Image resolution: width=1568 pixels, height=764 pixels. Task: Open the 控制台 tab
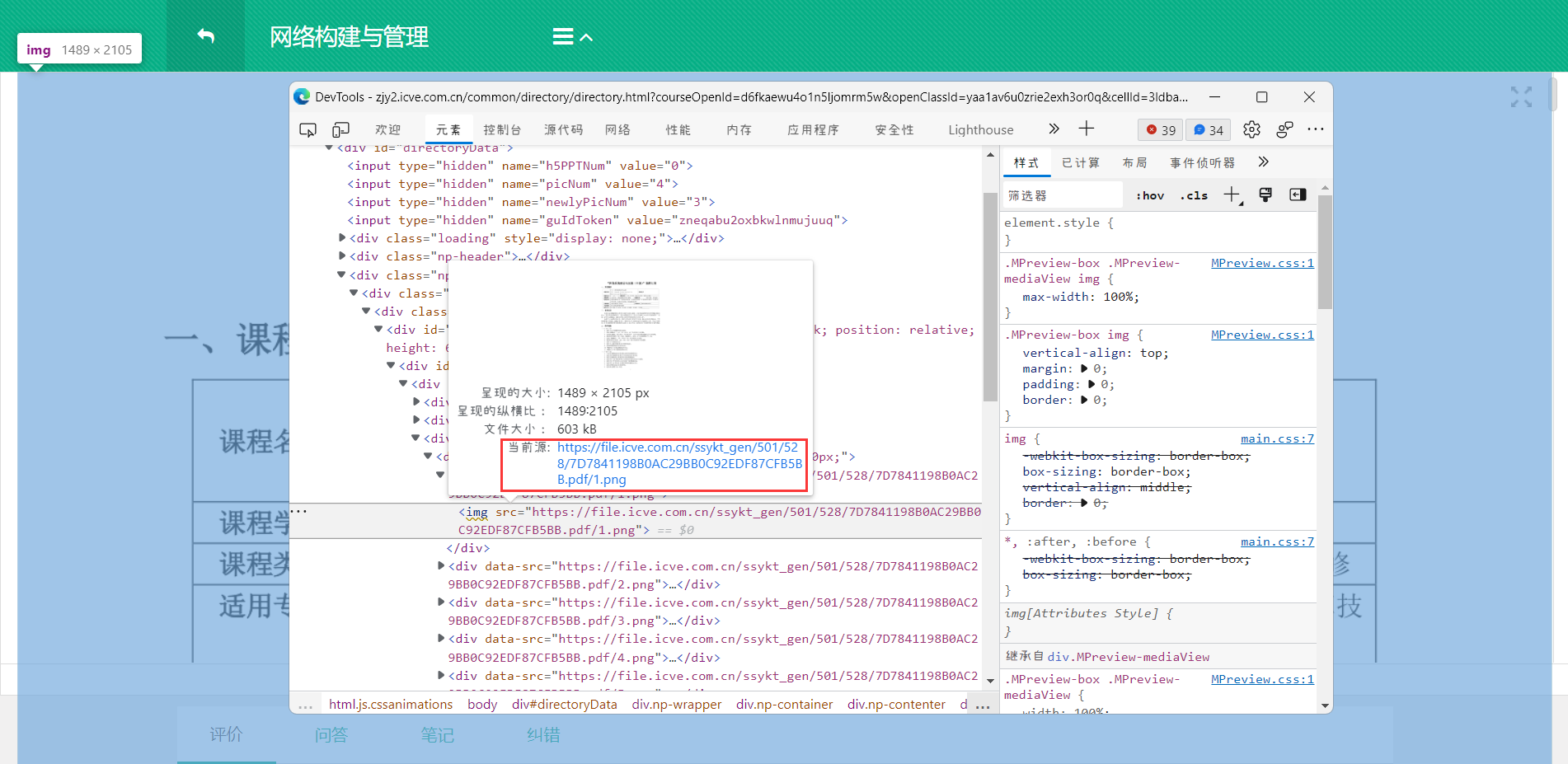502,129
